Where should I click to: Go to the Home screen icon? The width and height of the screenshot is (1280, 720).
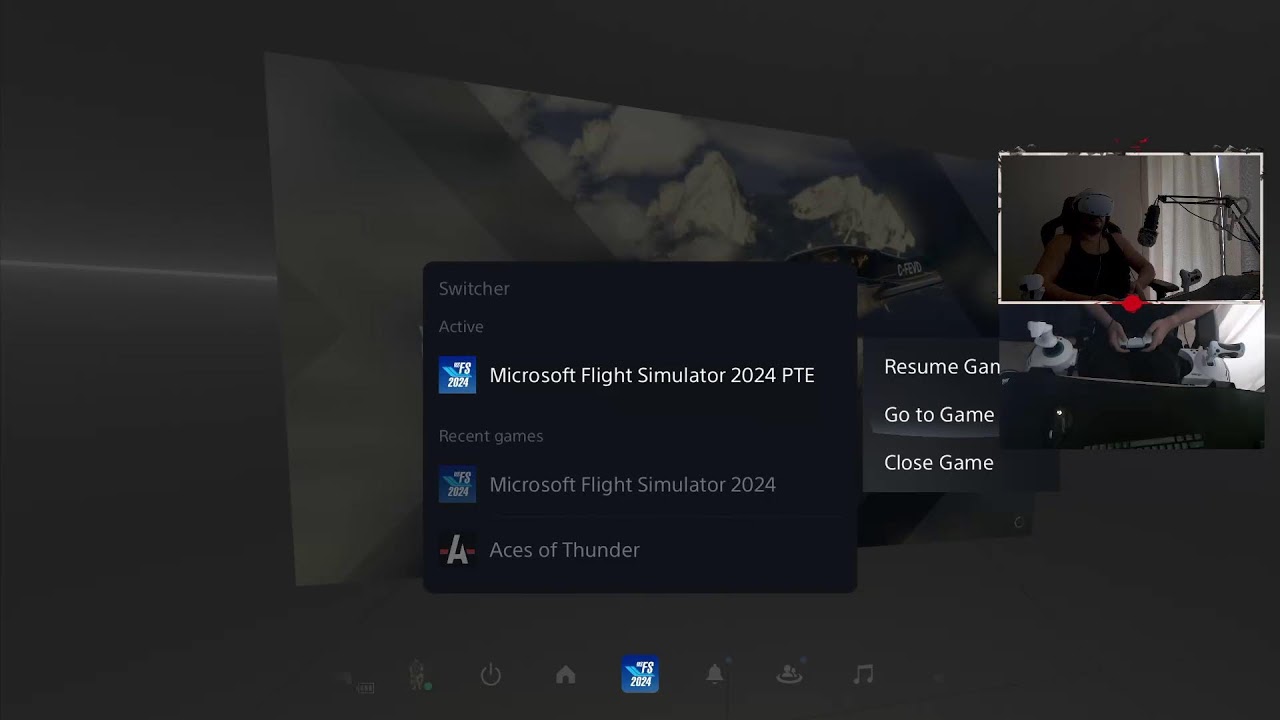pyautogui.click(x=566, y=675)
